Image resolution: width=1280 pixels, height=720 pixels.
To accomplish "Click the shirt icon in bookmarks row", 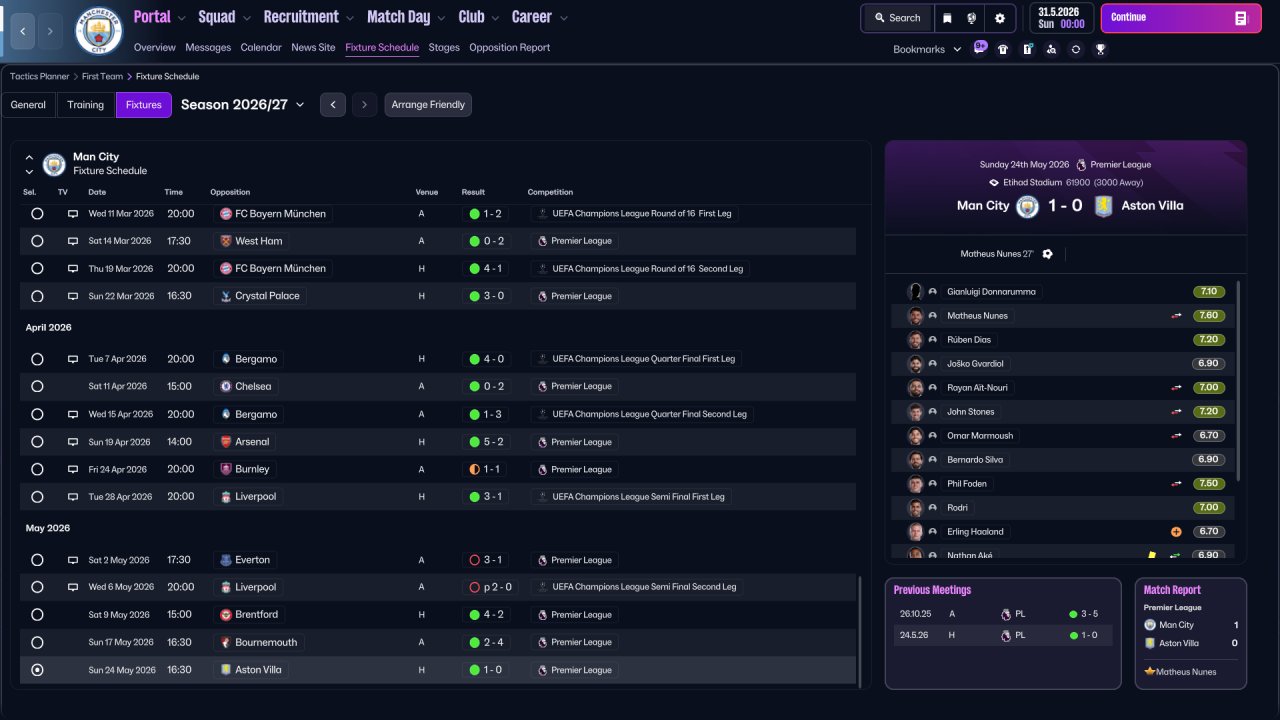I will click(x=1003, y=49).
